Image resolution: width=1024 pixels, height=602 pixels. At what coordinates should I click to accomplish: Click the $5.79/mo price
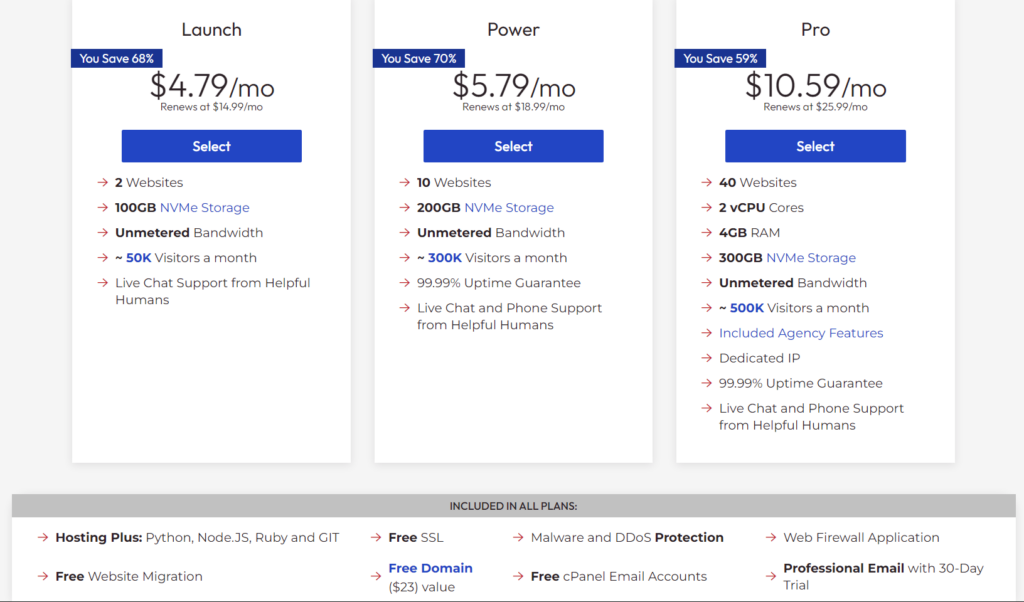tap(513, 86)
